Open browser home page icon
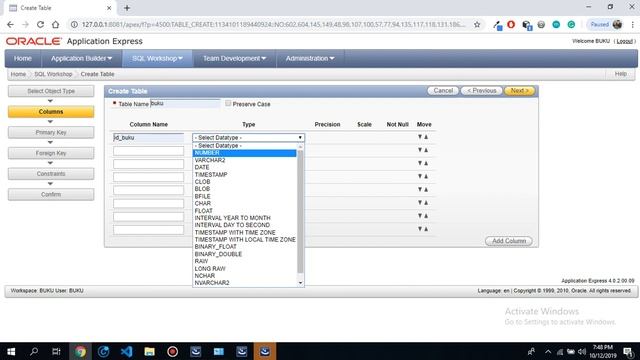This screenshot has height=360, width=640. point(55,24)
